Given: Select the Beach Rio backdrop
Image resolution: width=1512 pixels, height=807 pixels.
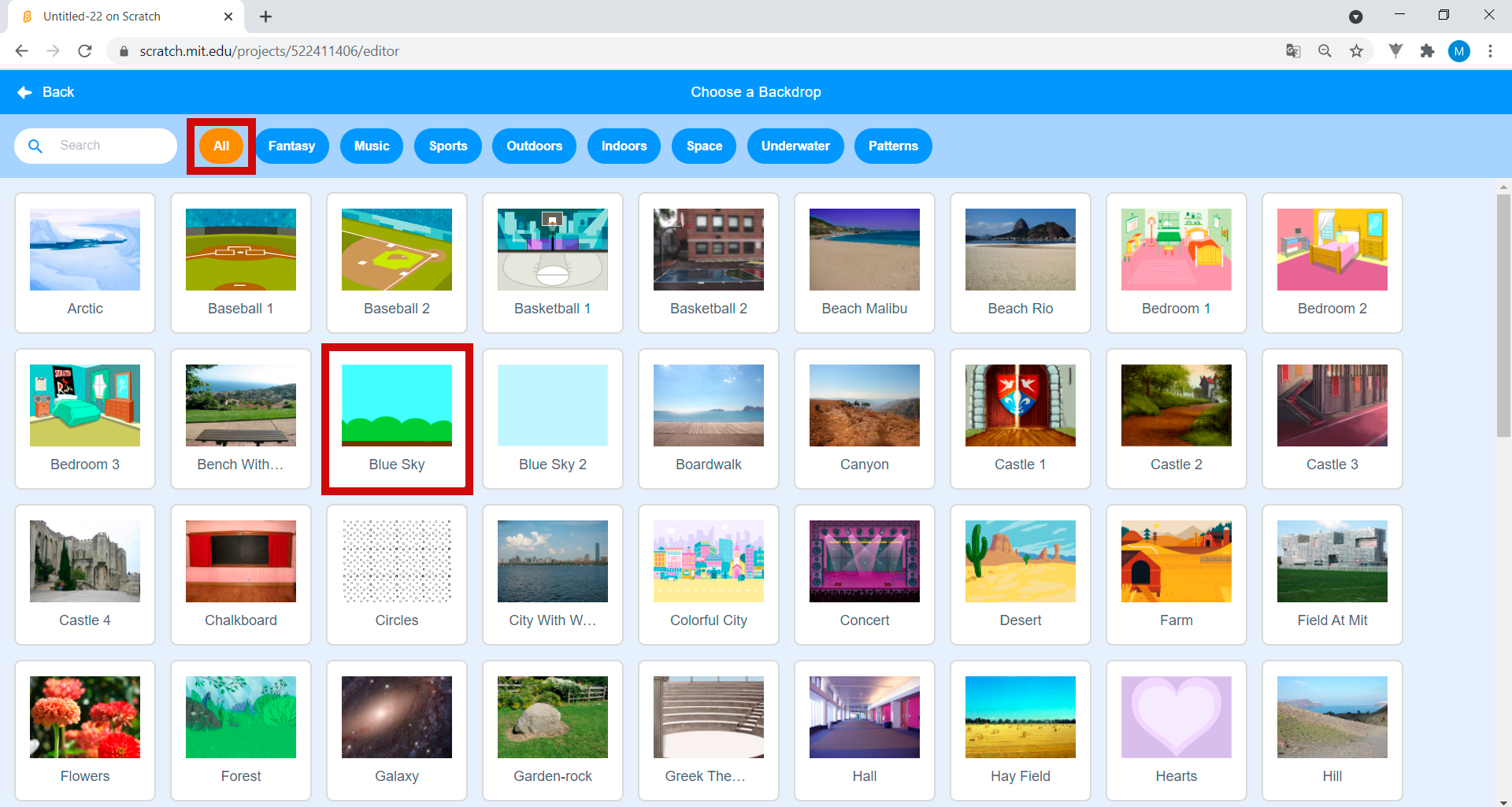Looking at the screenshot, I should [x=1021, y=263].
